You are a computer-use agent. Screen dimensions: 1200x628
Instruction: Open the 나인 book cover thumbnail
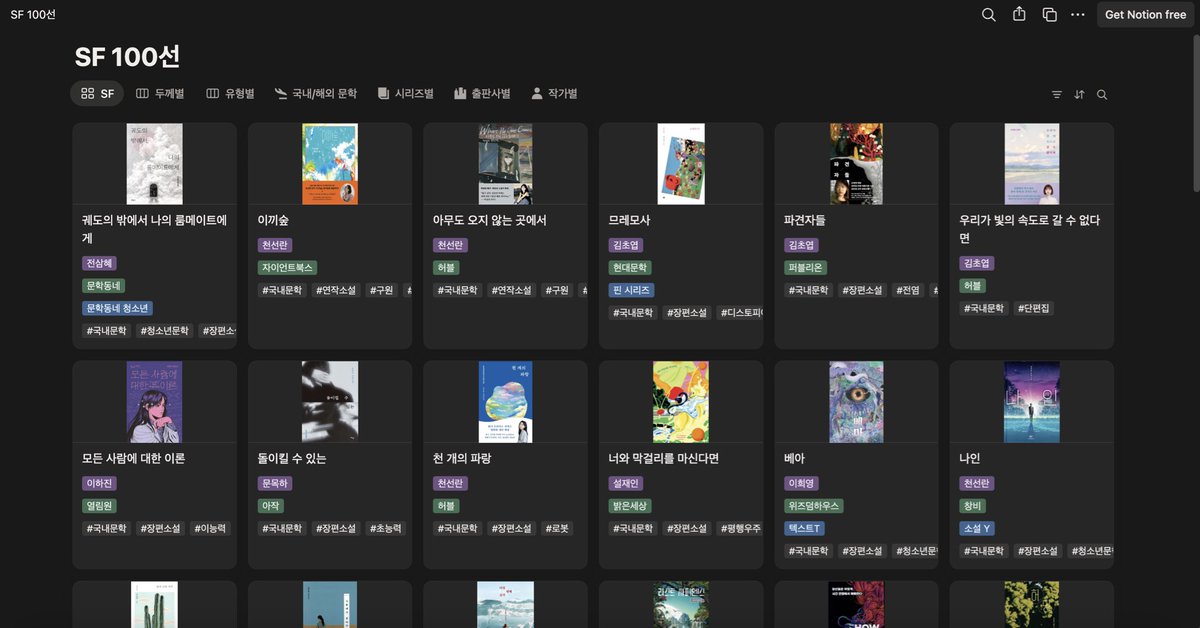(1032, 402)
